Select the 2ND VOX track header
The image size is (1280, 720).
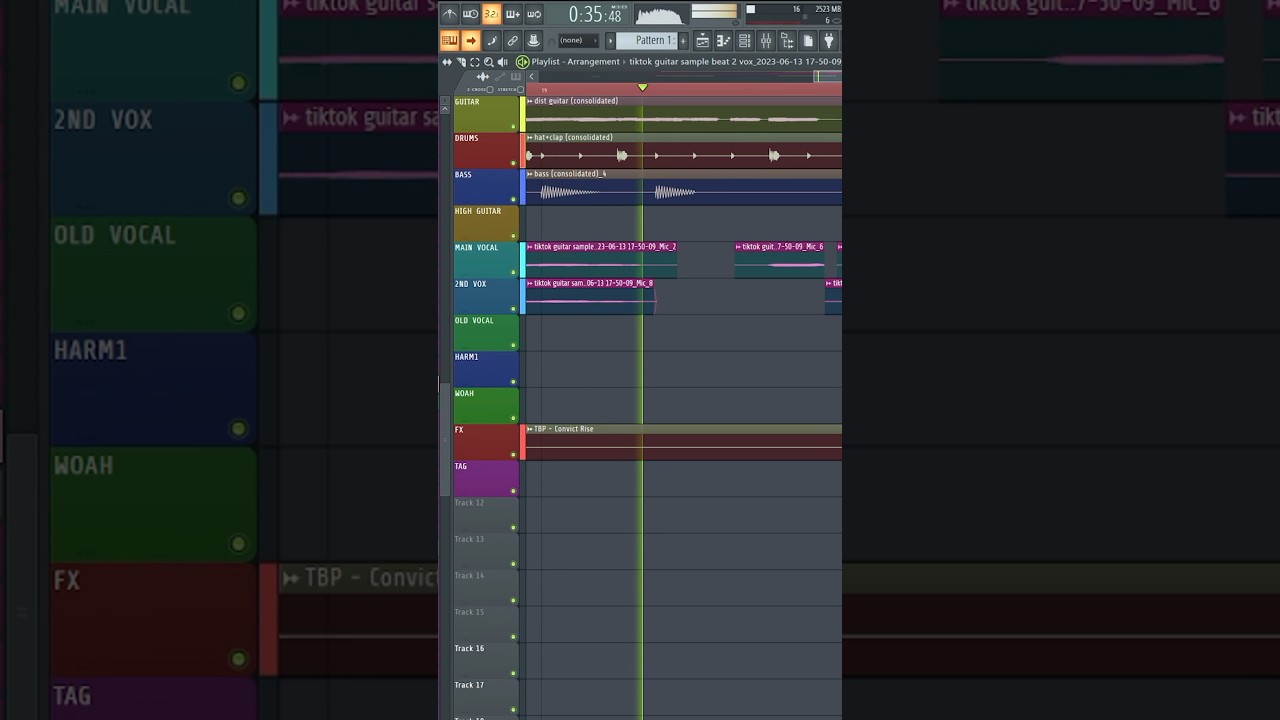point(486,297)
